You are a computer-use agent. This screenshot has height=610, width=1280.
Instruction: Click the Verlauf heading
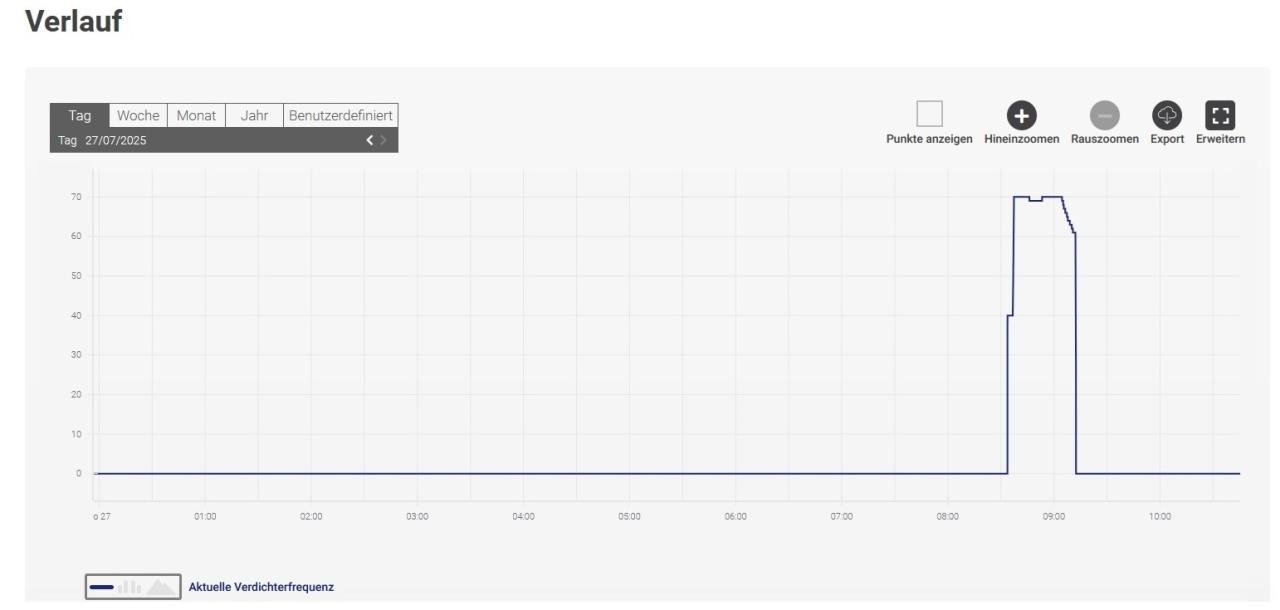(72, 22)
